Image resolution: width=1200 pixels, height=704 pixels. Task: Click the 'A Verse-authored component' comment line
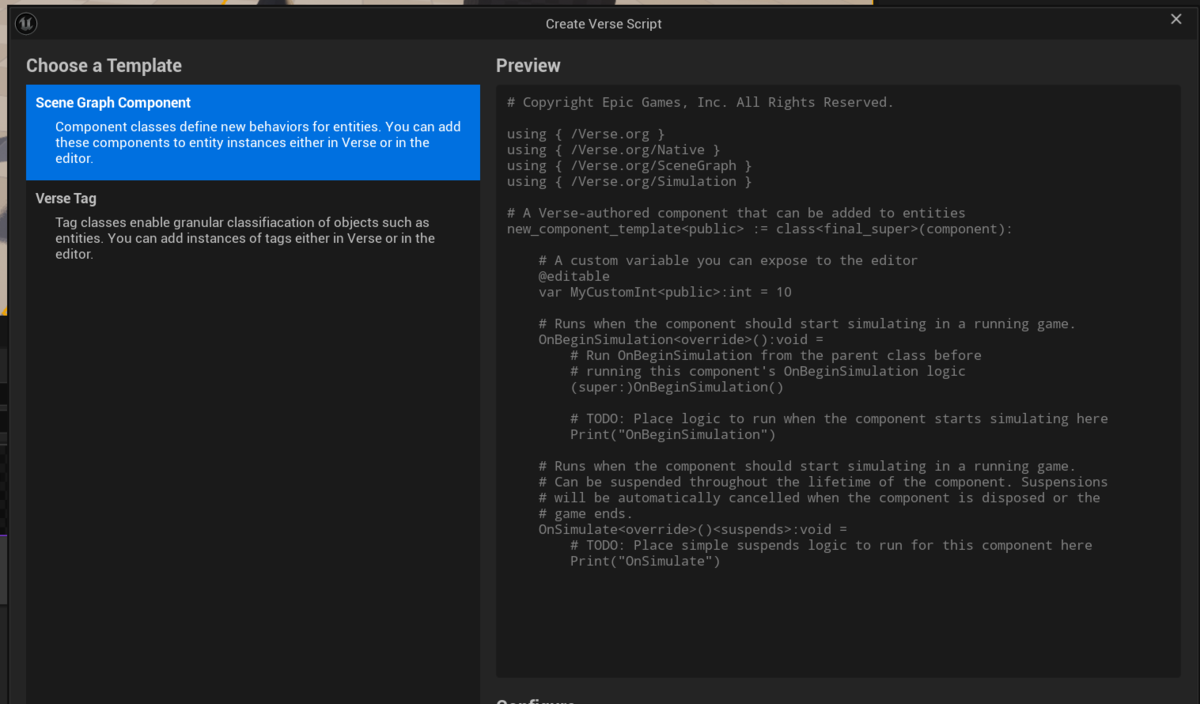(x=736, y=213)
